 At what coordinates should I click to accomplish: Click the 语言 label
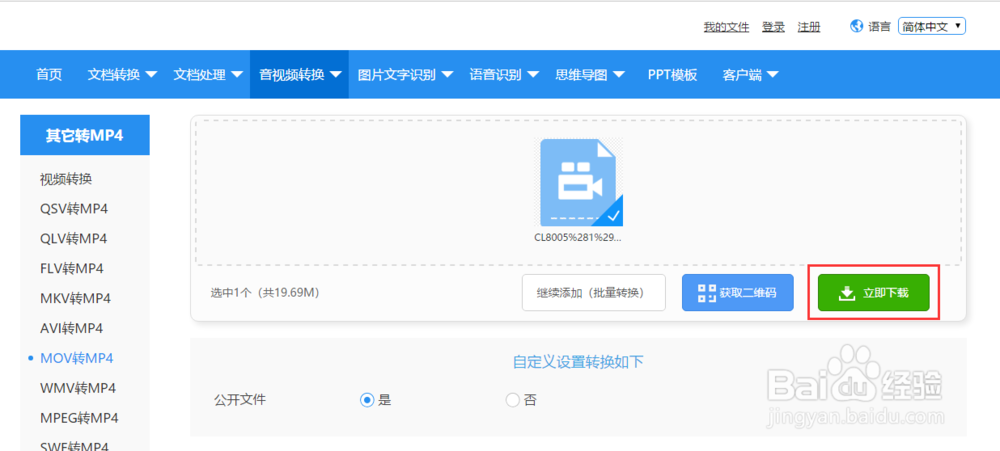pyautogui.click(x=879, y=27)
